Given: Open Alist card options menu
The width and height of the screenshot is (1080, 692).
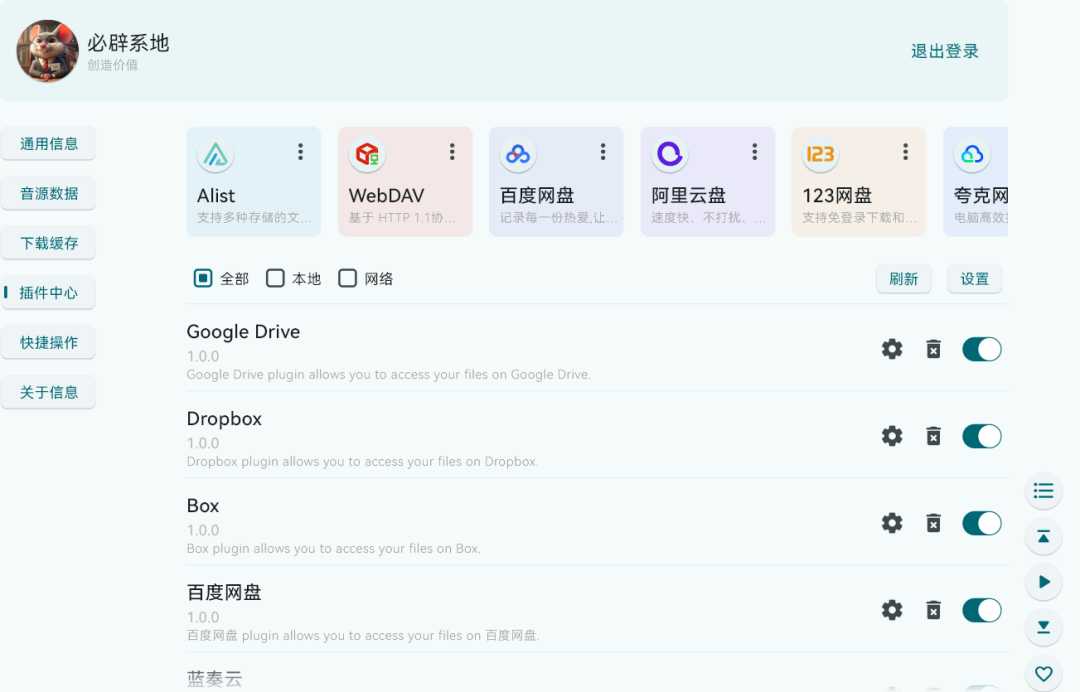Looking at the screenshot, I should tap(300, 151).
